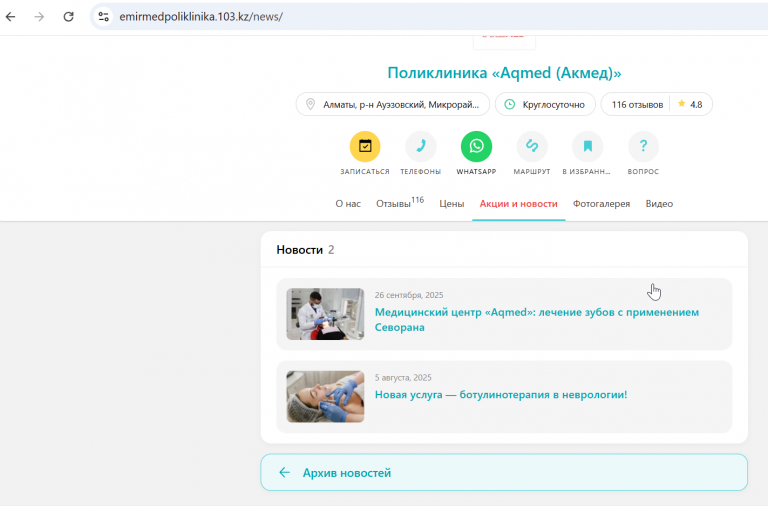Click the Архив новостей button
The height and width of the screenshot is (506, 768).
click(x=504, y=473)
